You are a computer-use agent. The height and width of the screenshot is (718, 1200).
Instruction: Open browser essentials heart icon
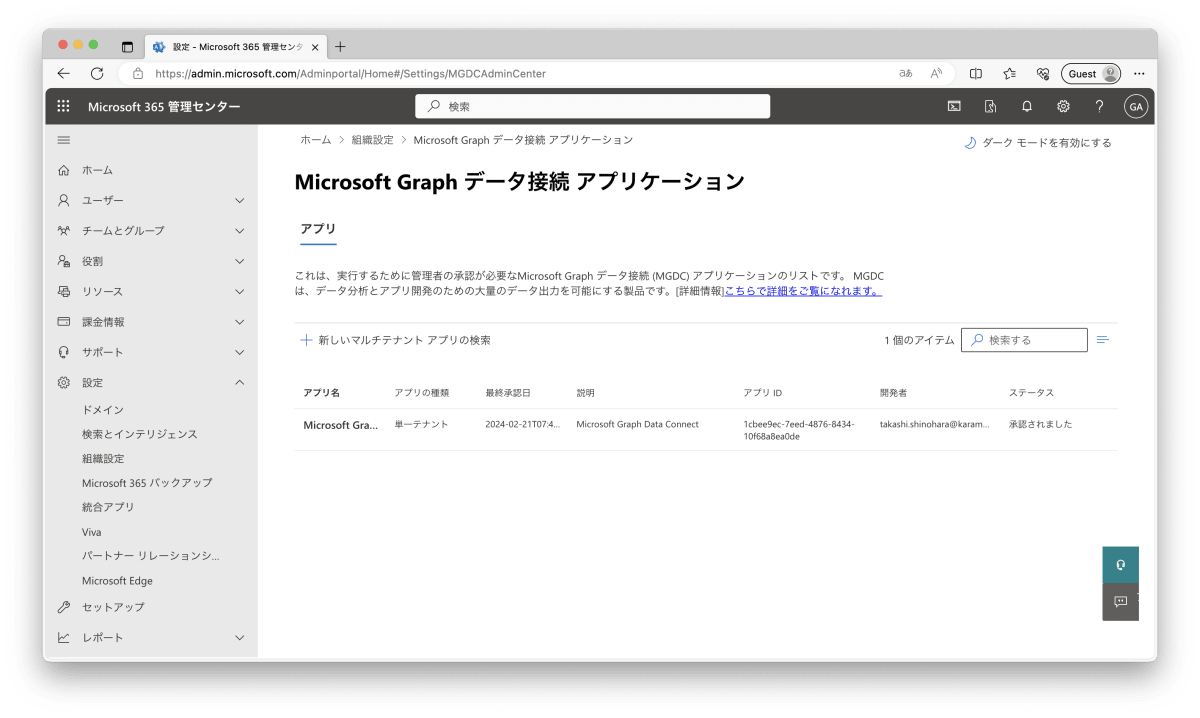coord(1042,73)
